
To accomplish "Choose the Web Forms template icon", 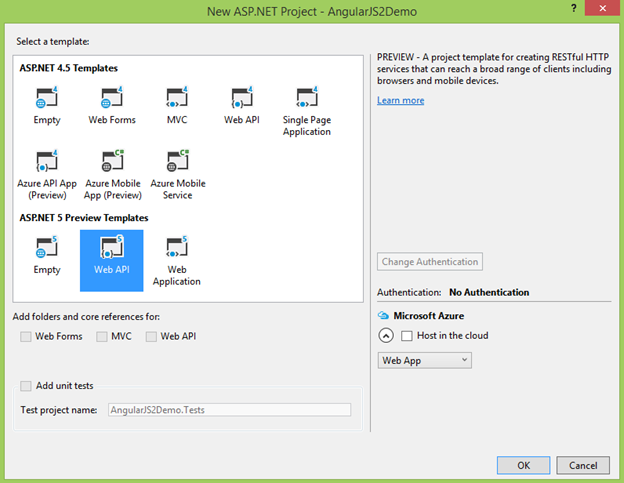I will [x=112, y=97].
